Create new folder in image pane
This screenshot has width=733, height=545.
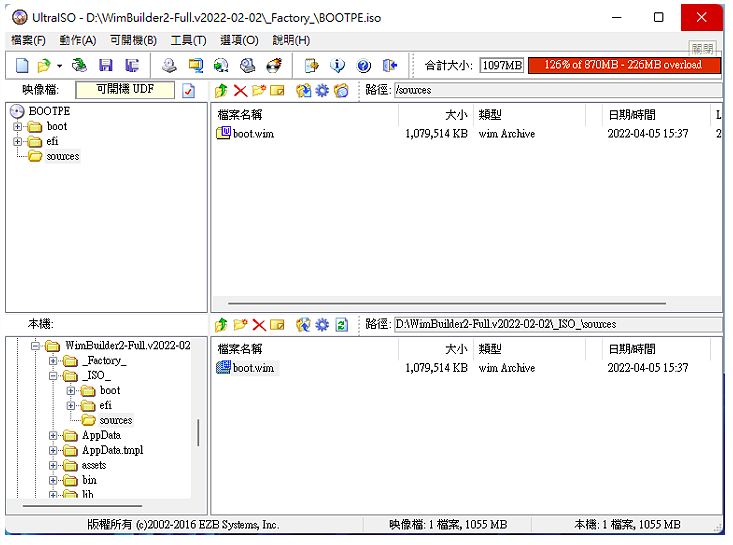point(259,90)
